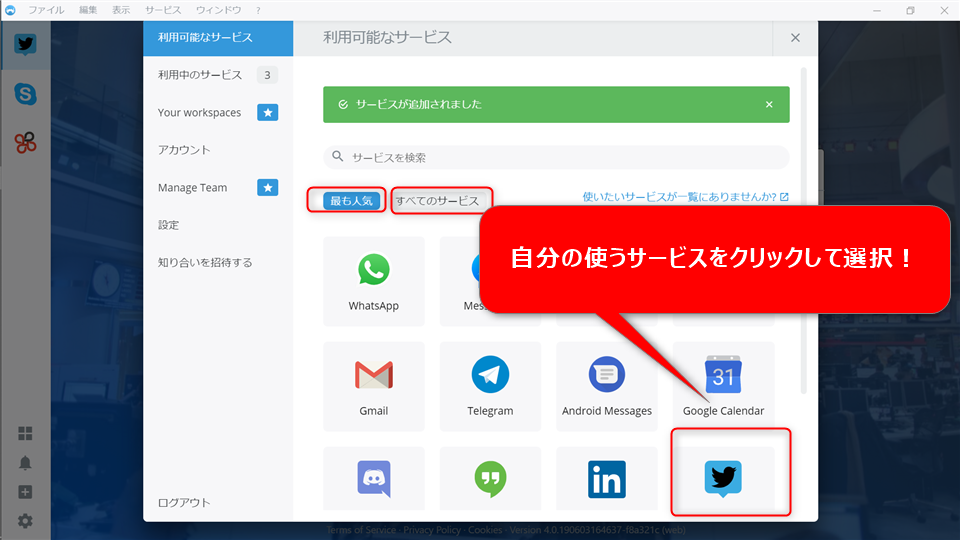The height and width of the screenshot is (540, 960).
Task: Open settings gear icon in the sidebar
Action: point(25,521)
